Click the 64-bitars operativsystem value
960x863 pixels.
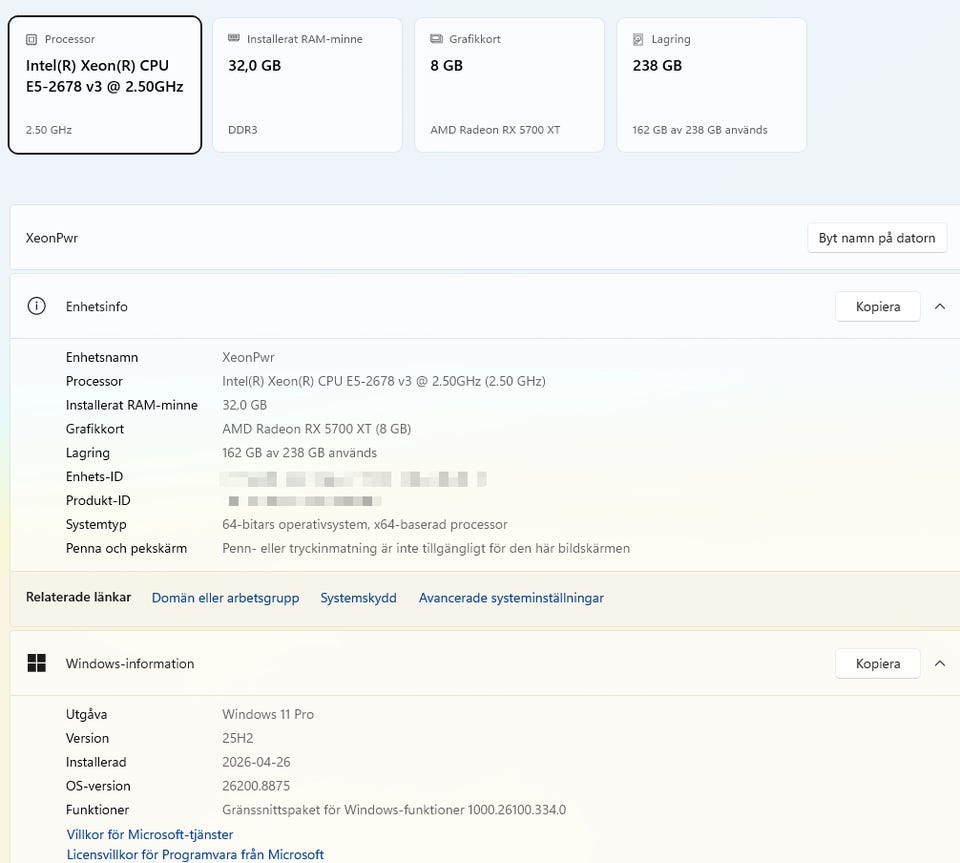[x=365, y=524]
